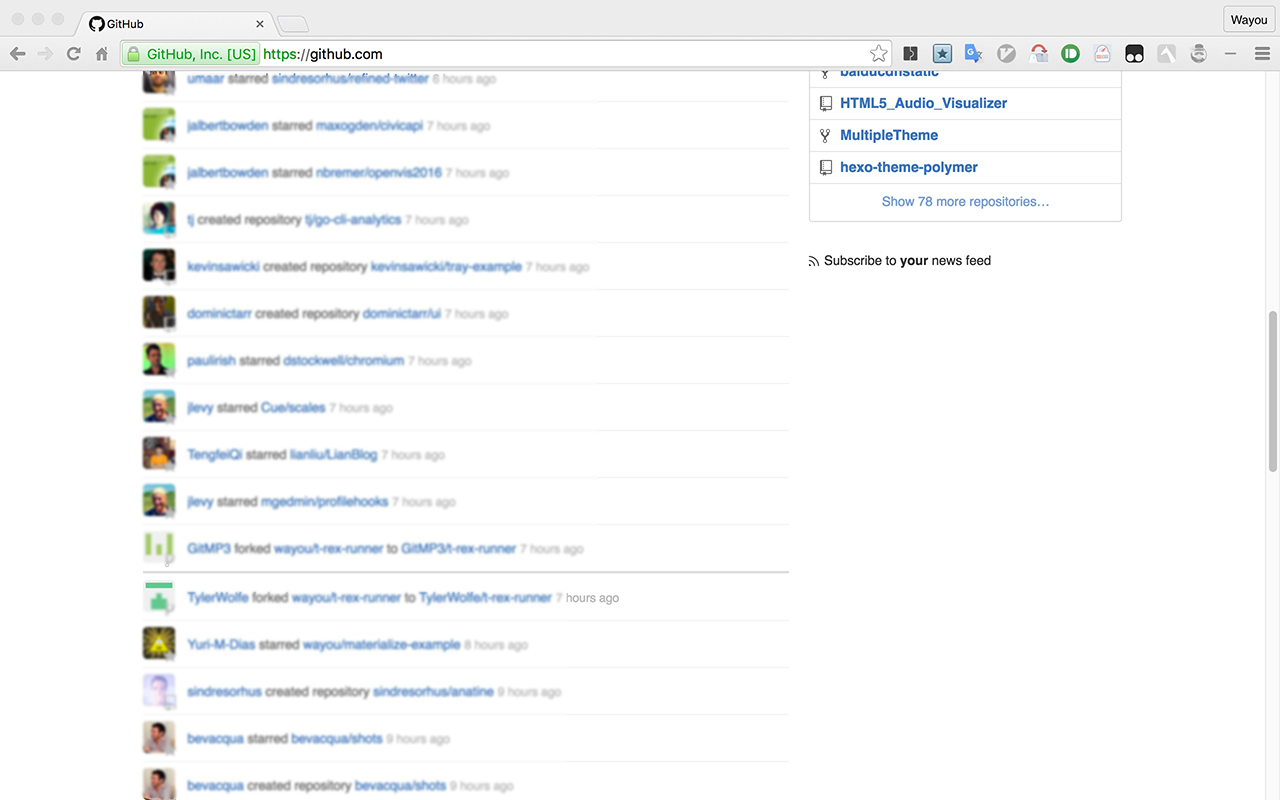Open lianliu/LianBlog repository link
Screen dimensions: 1280x800
click(x=334, y=455)
